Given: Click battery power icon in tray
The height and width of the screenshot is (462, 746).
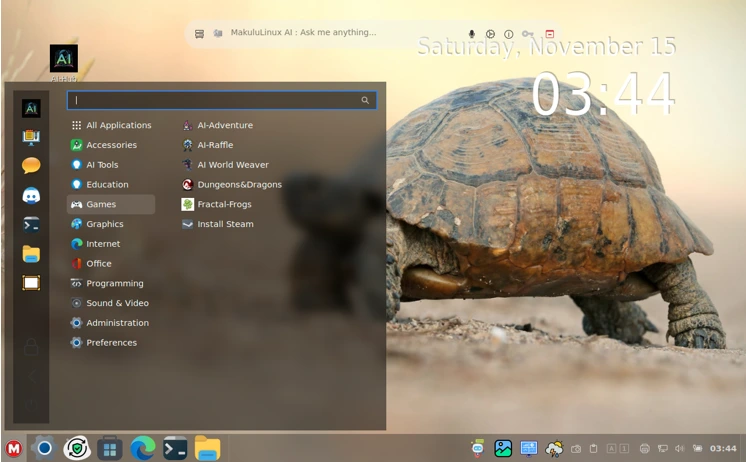Looking at the screenshot, I should 697,448.
